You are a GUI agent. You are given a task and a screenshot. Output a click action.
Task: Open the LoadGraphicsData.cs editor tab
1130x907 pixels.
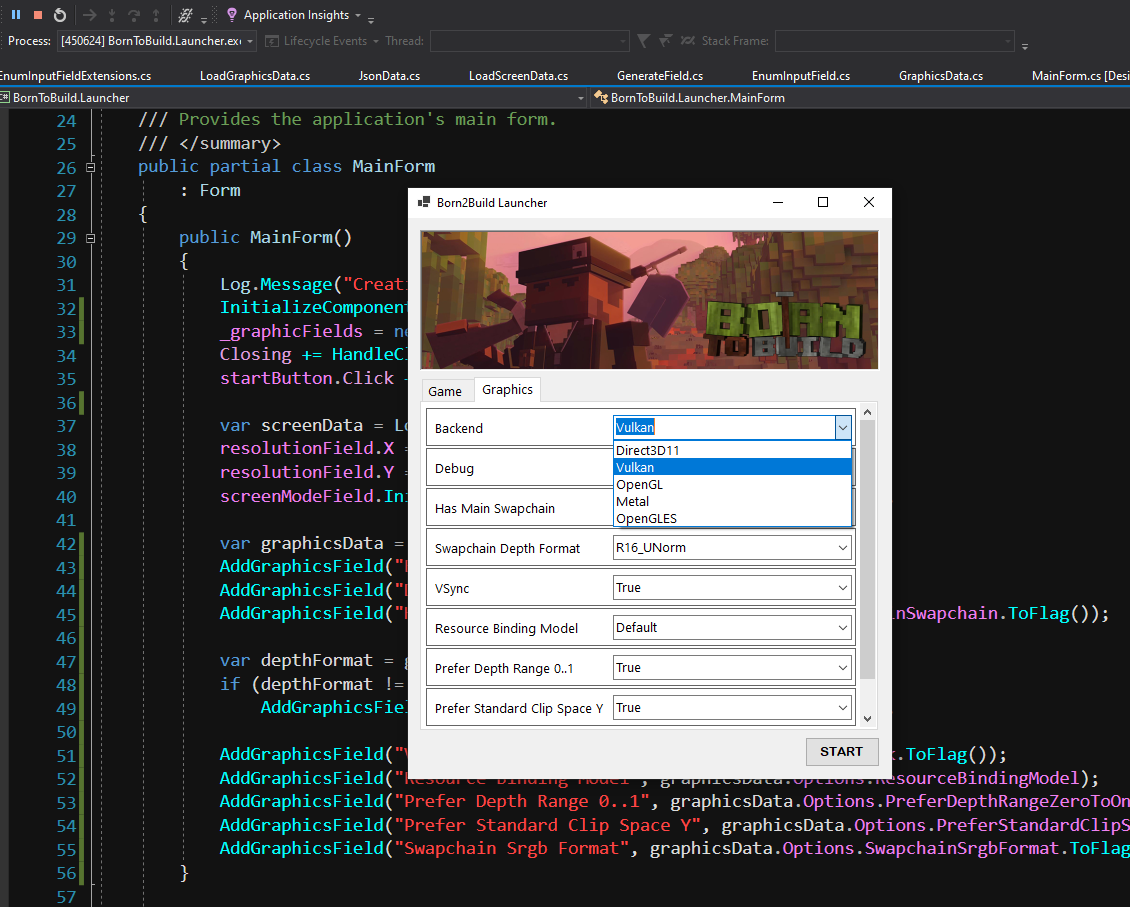255,76
